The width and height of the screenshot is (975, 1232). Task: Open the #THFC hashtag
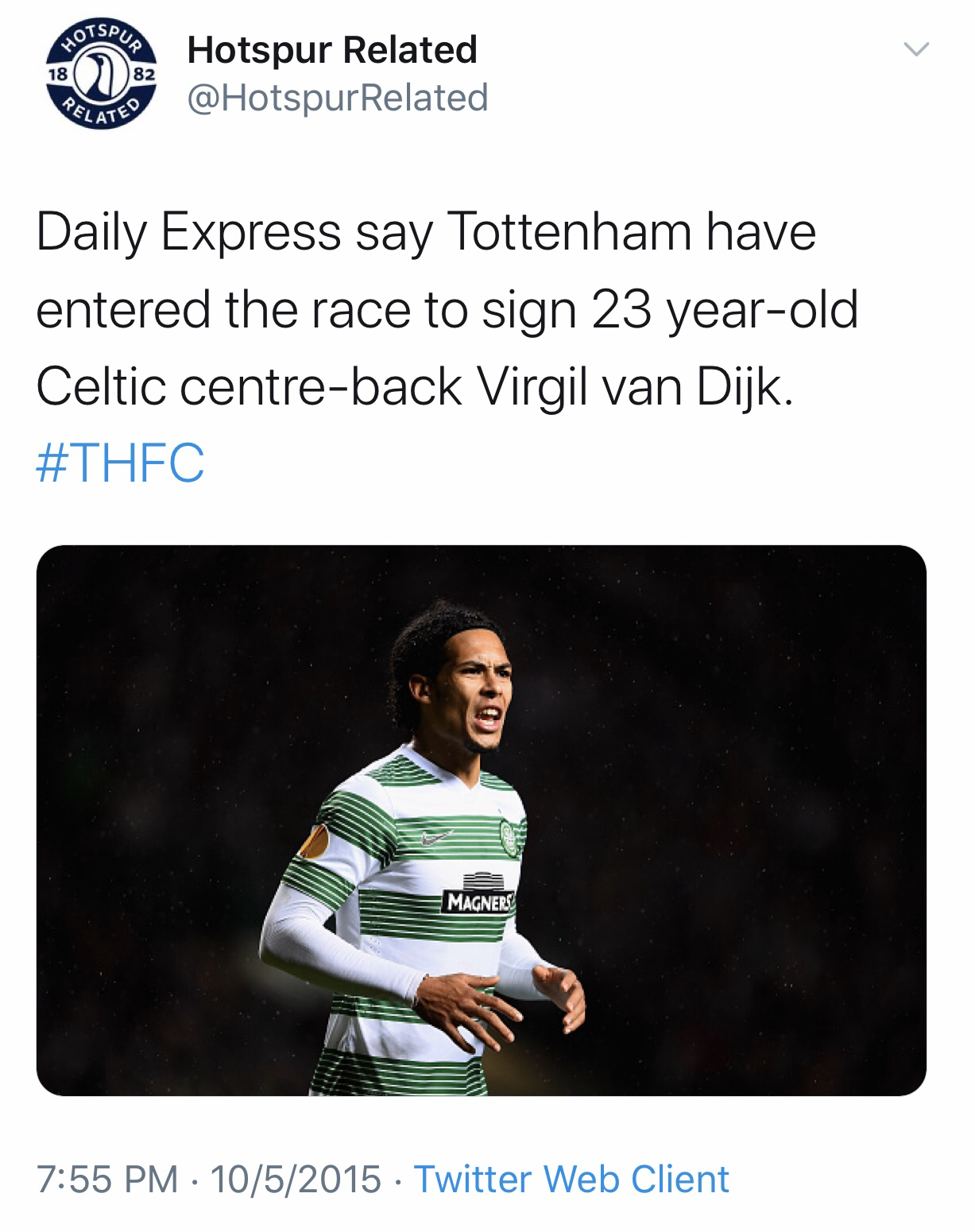tap(120, 463)
